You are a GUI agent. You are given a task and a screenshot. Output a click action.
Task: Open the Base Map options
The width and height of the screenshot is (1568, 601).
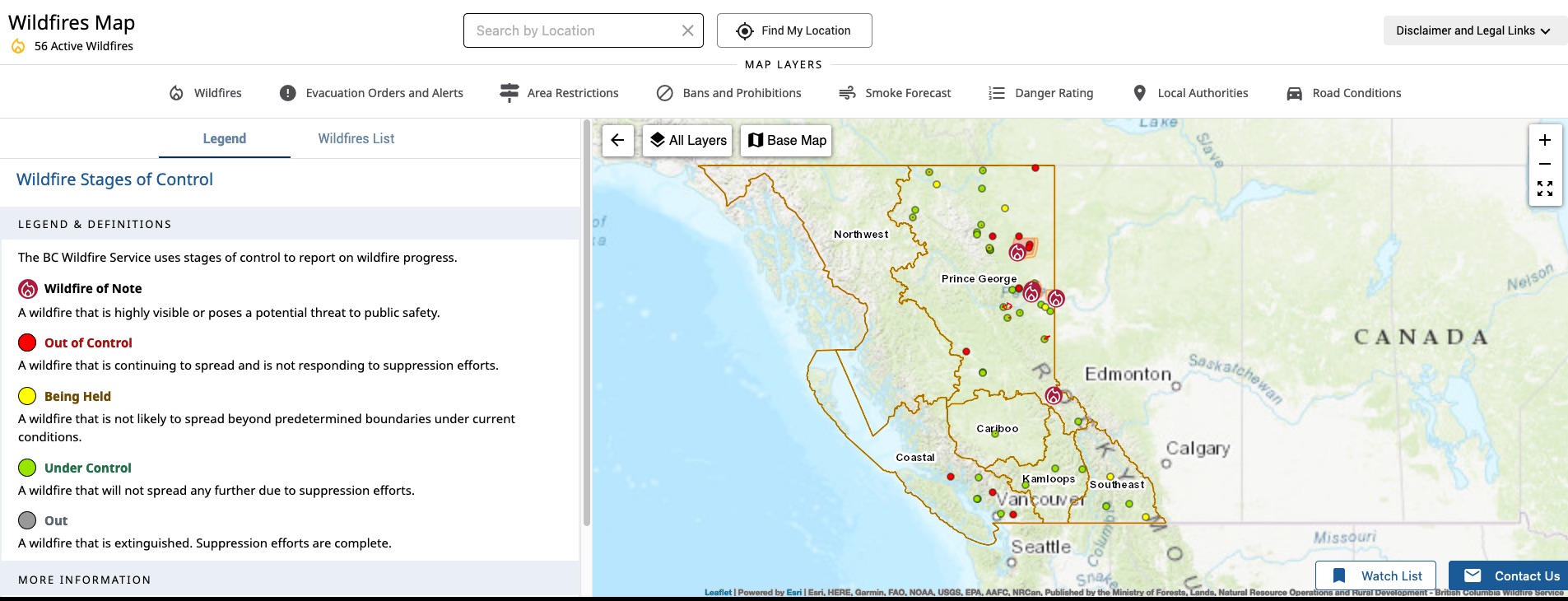click(786, 141)
